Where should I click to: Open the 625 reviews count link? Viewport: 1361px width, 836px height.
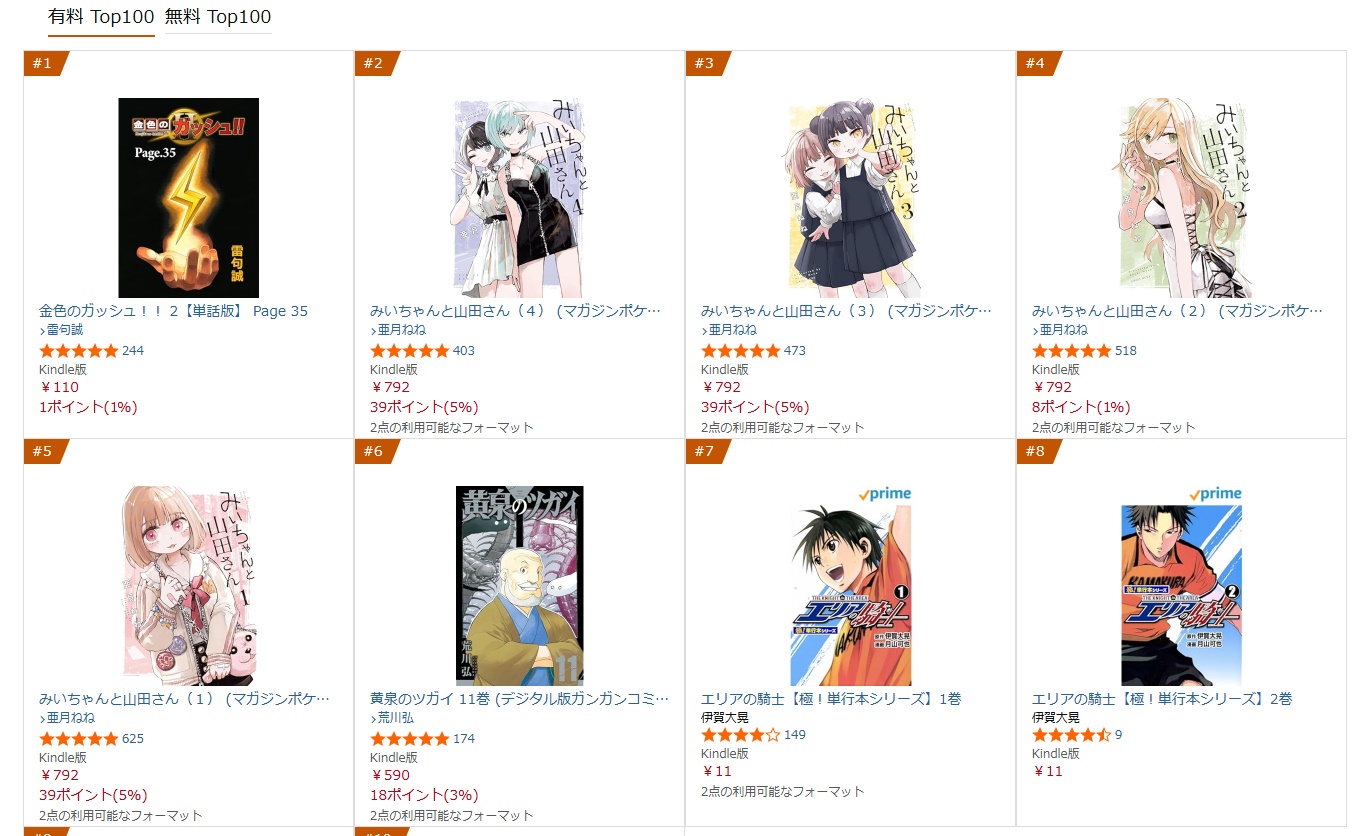pyautogui.click(x=133, y=739)
